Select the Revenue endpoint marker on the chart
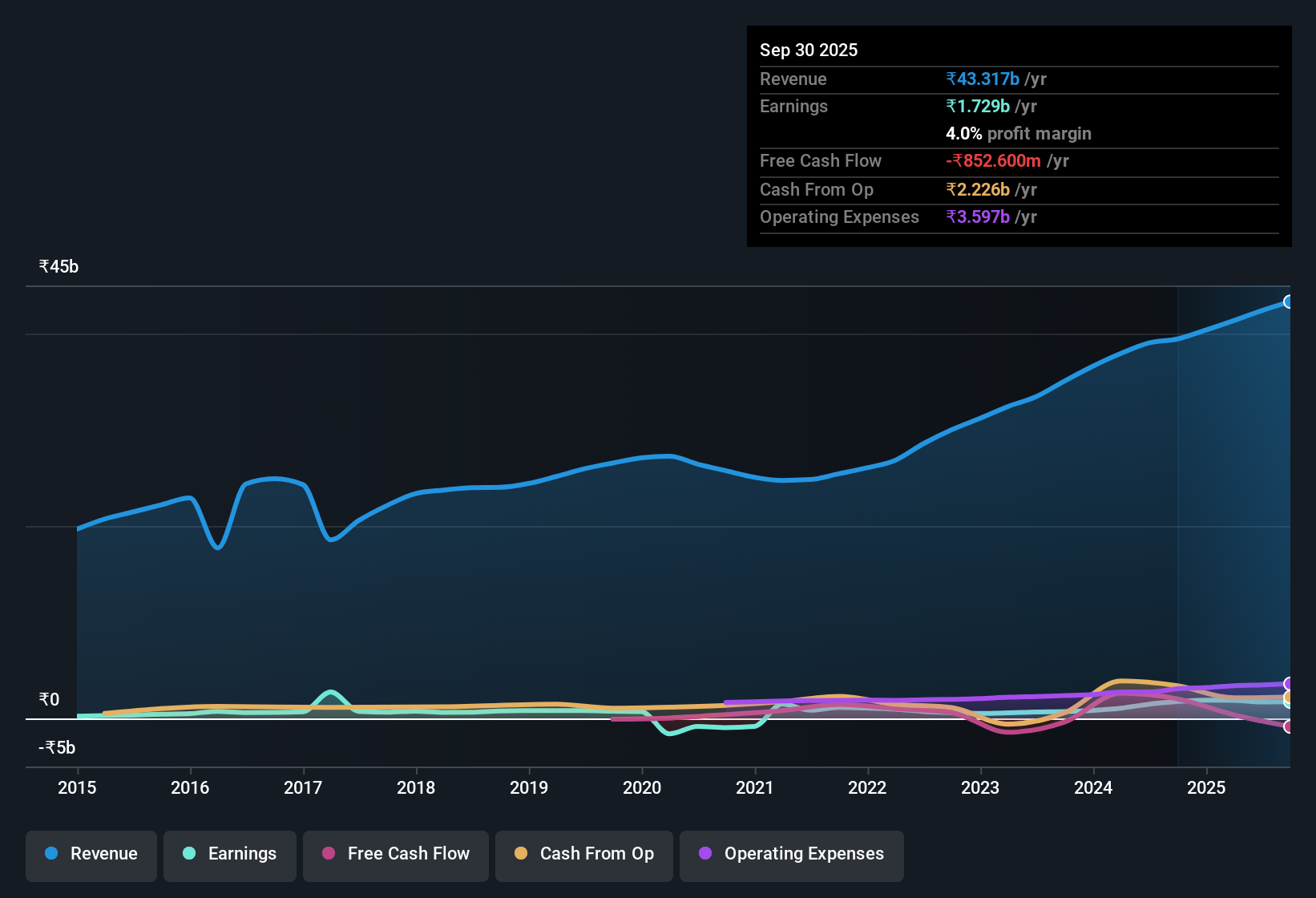 (x=1289, y=301)
